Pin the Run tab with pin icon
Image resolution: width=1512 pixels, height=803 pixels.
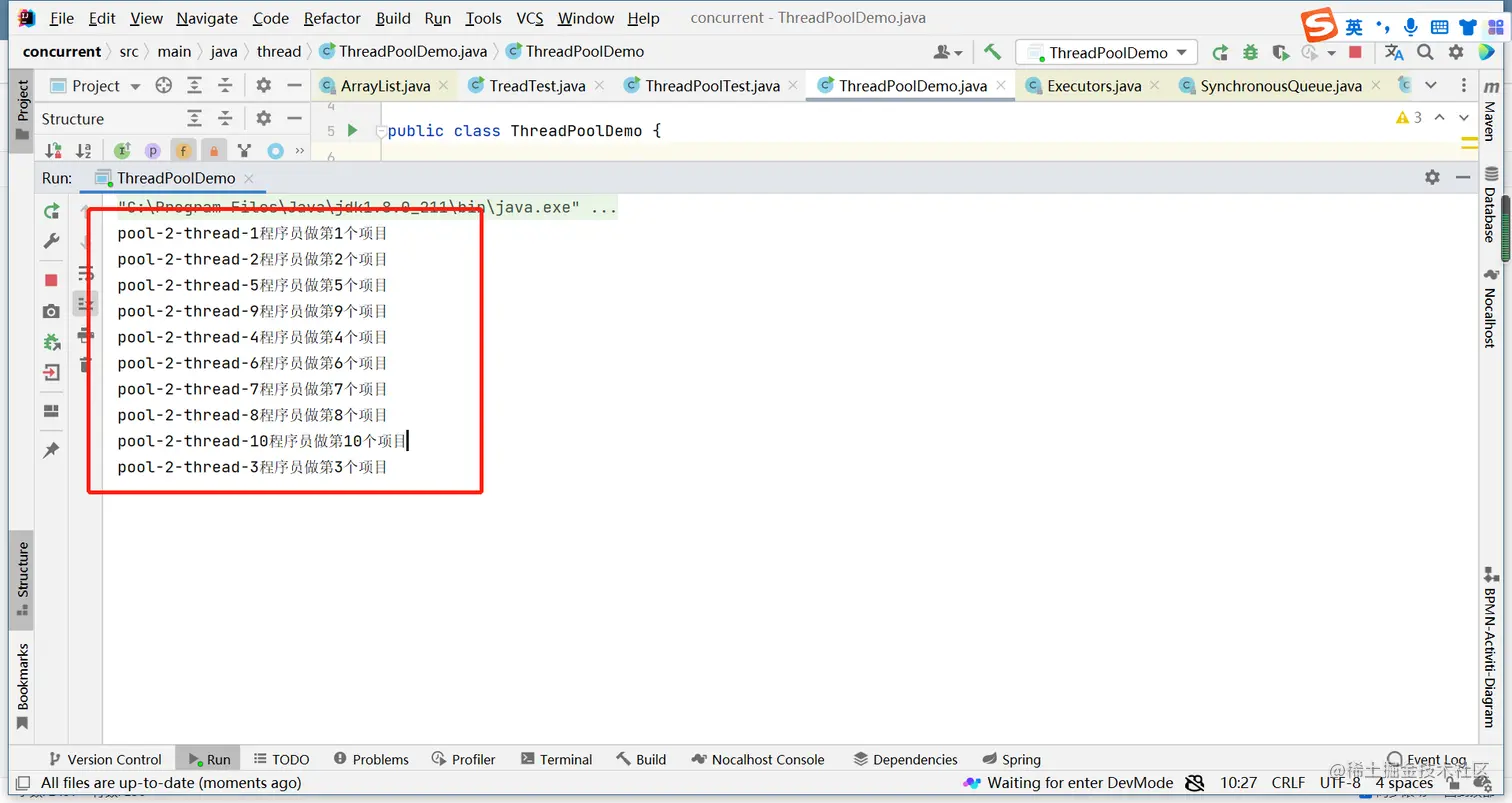click(x=51, y=451)
